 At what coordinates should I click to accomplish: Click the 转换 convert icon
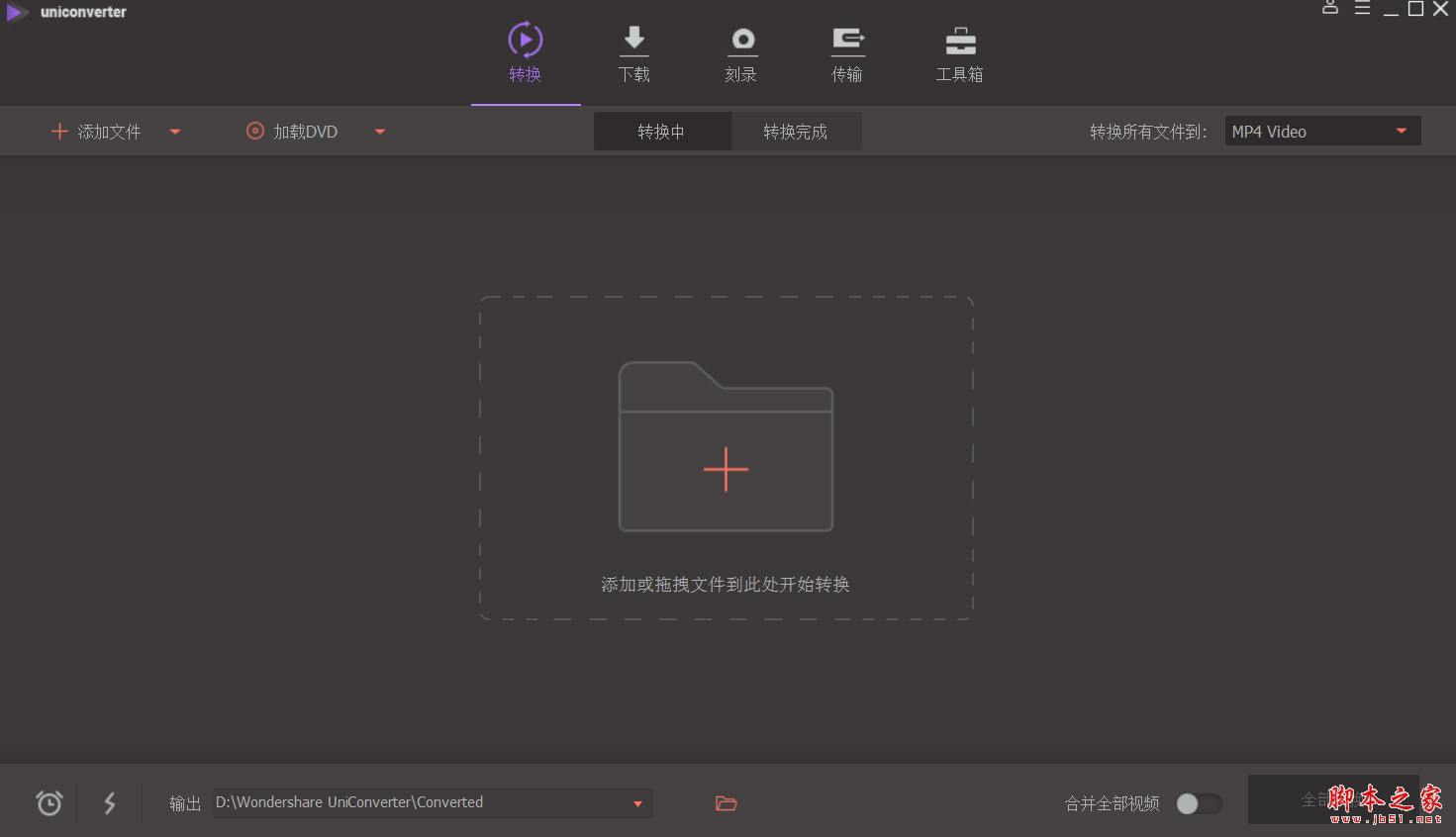(525, 42)
